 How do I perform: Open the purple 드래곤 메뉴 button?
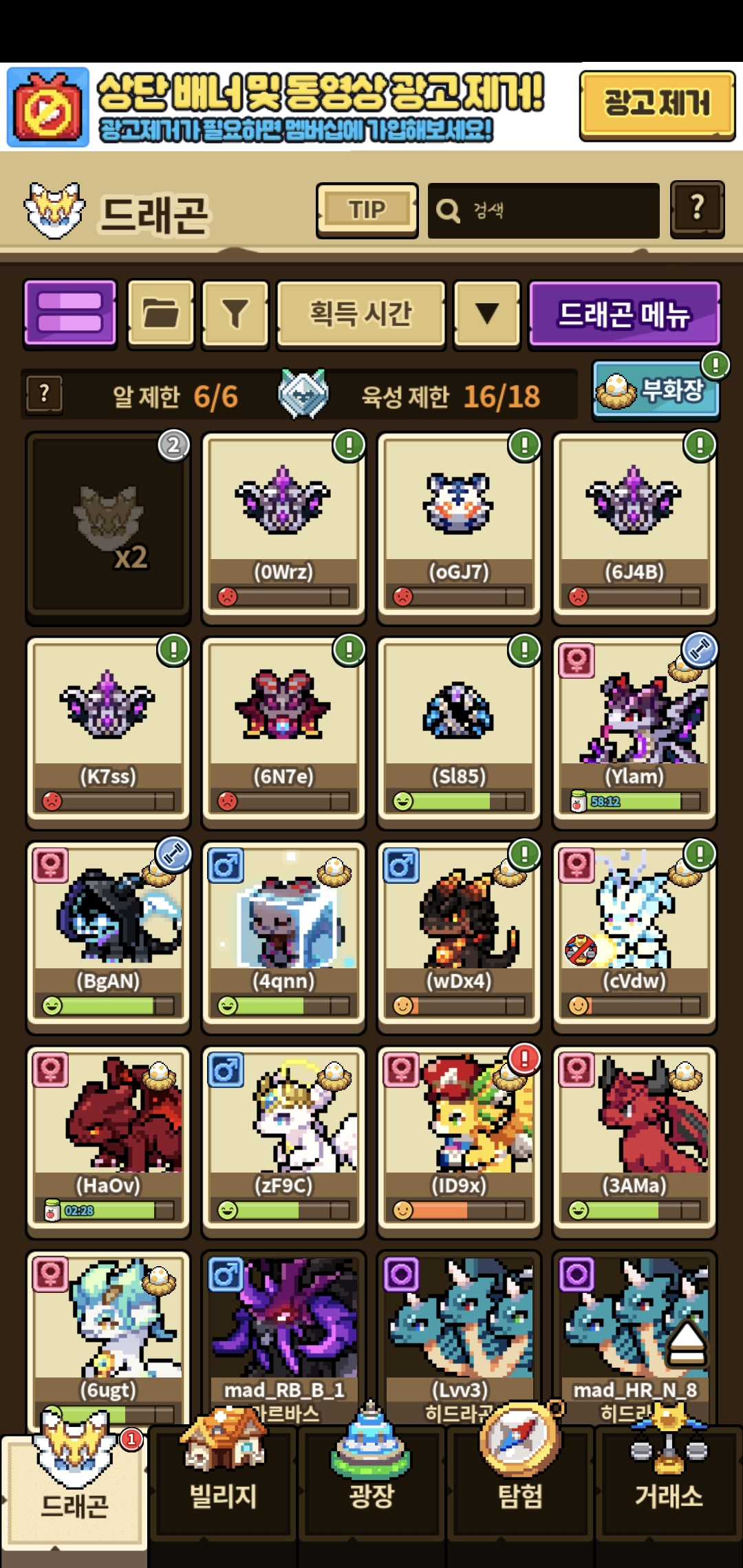tap(625, 313)
